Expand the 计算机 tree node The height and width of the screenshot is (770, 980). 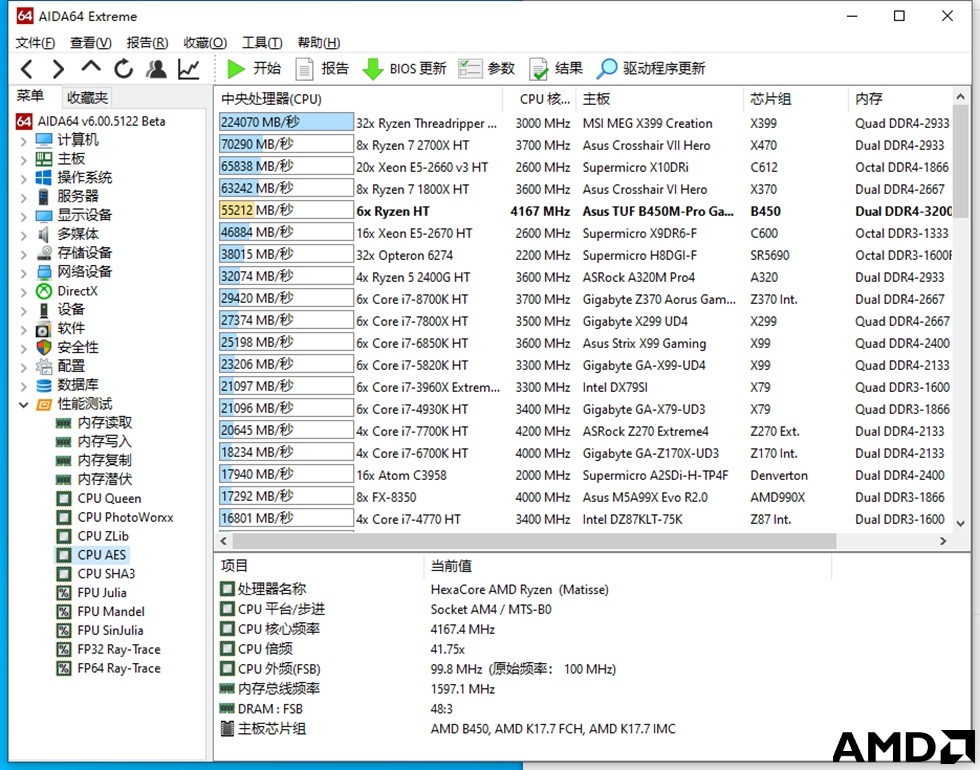coord(24,141)
